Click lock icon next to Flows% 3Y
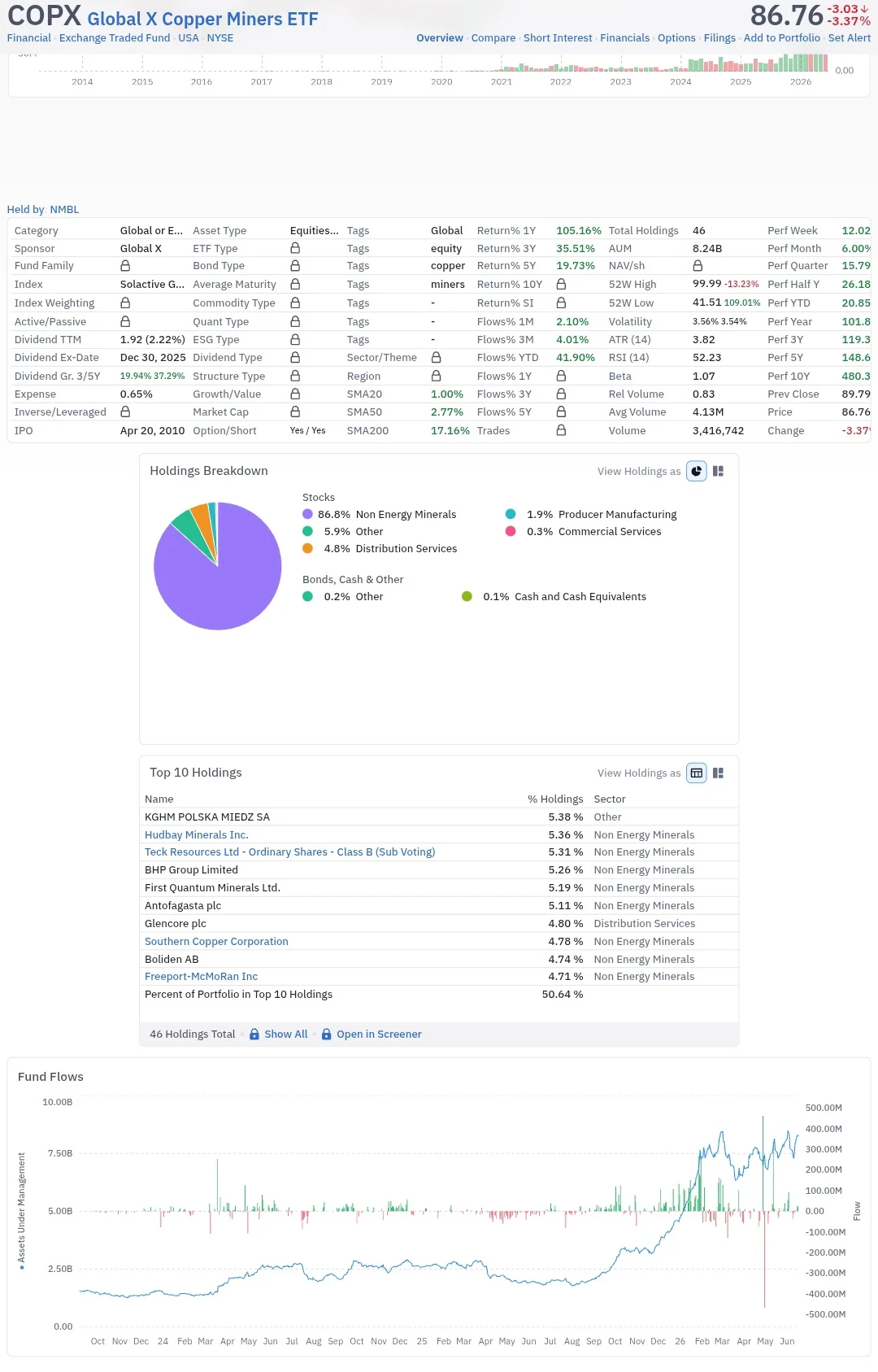 tap(561, 394)
